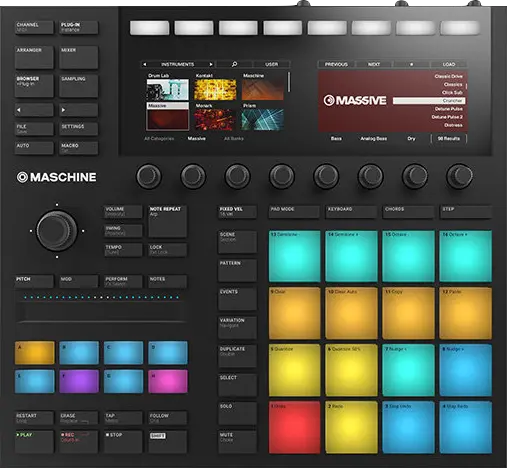Tap pad 3 Step Undo

pos(408,427)
